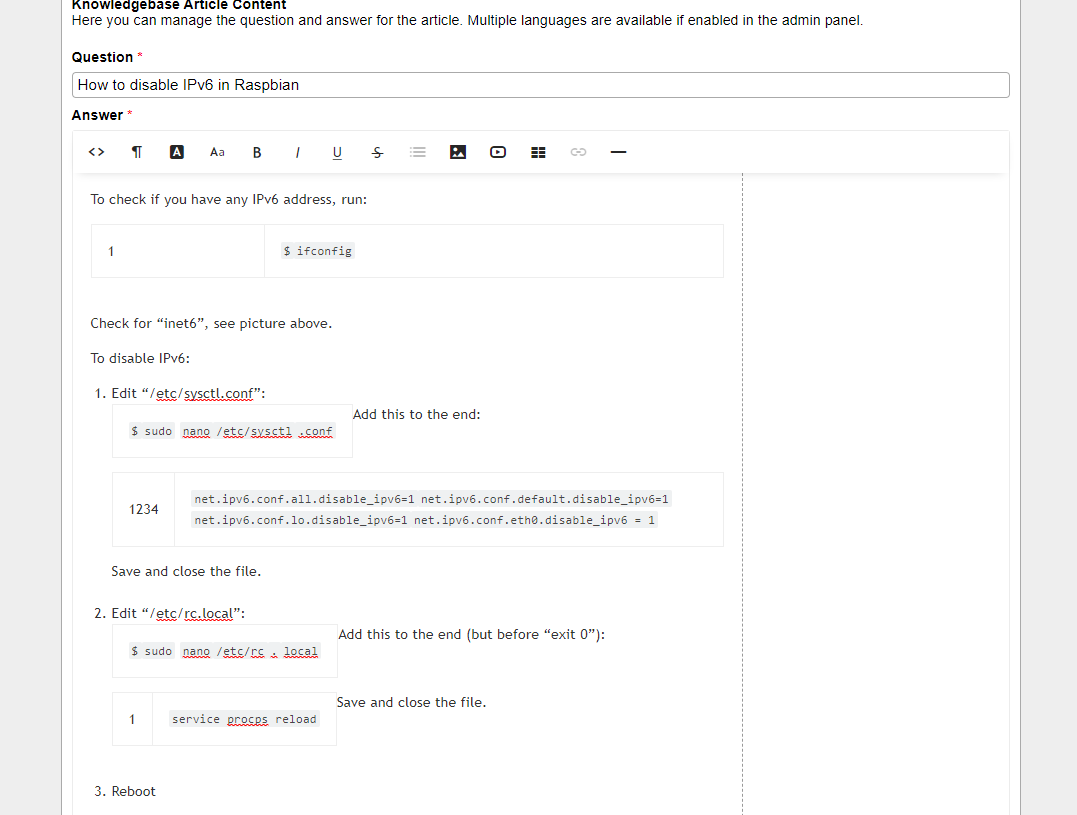
Task: Open the paragraph format menu
Action: 136,153
